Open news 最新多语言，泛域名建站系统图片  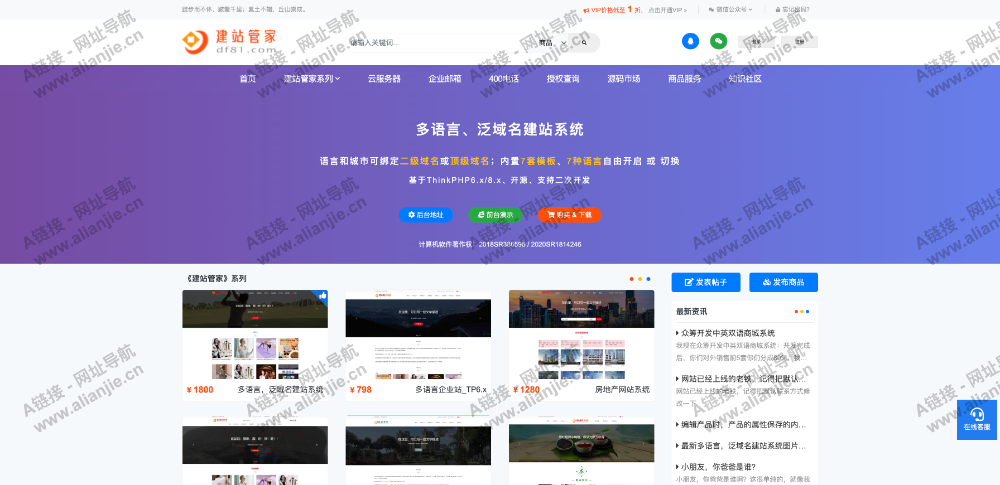[x=742, y=445]
